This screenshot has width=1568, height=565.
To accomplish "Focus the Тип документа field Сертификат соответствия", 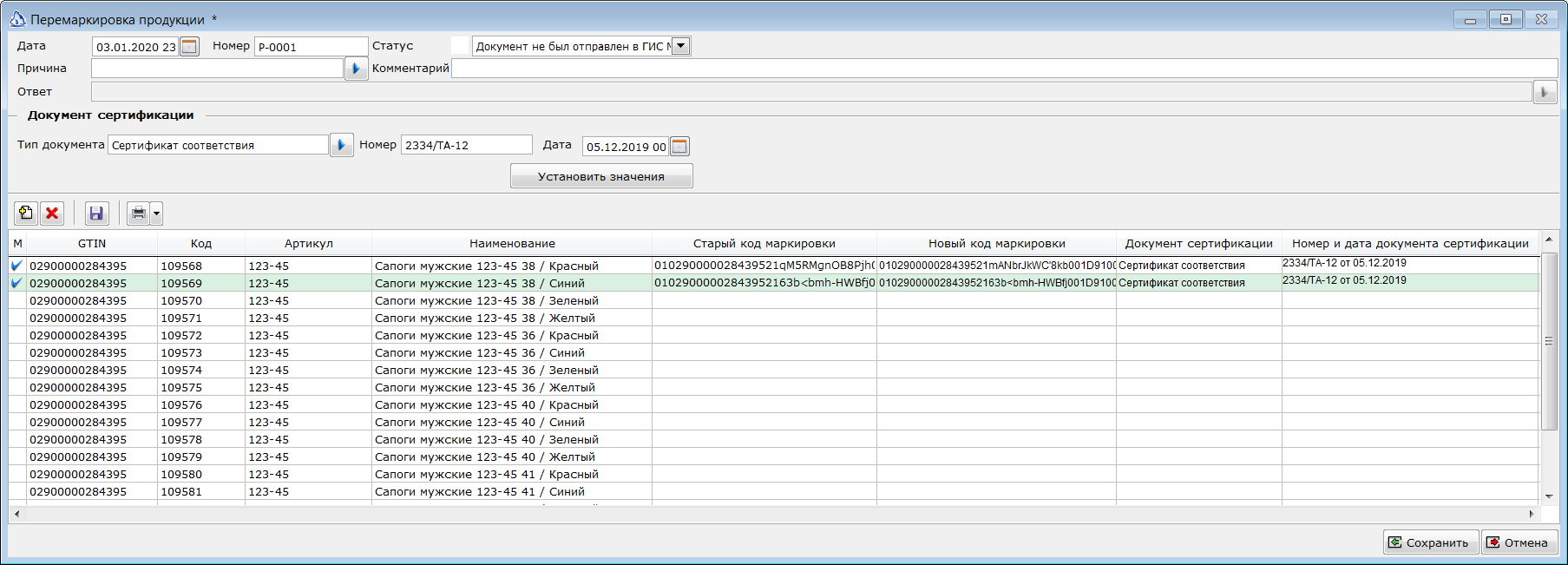I will 219,145.
